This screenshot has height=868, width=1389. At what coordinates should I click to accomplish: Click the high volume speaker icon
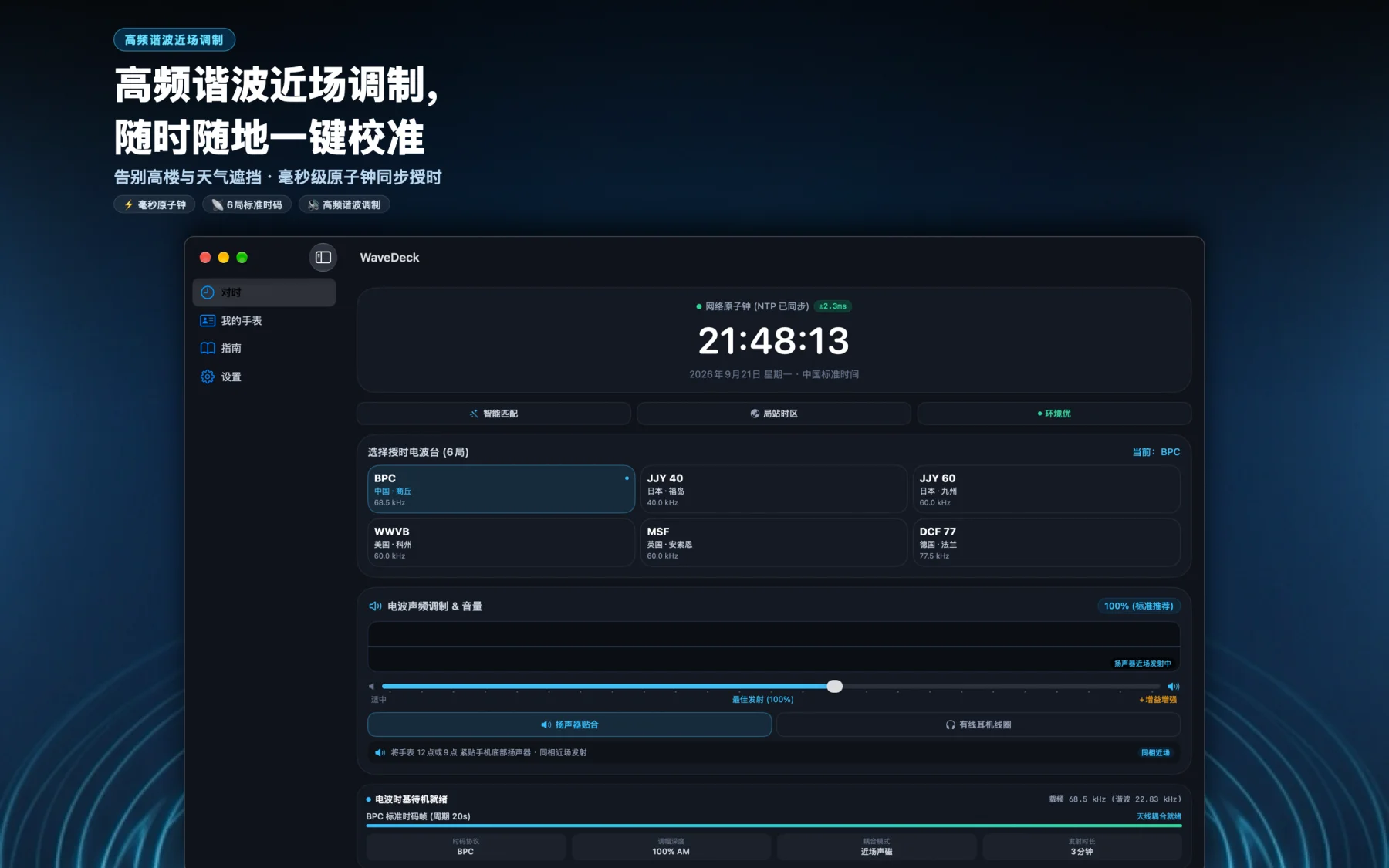click(1173, 686)
